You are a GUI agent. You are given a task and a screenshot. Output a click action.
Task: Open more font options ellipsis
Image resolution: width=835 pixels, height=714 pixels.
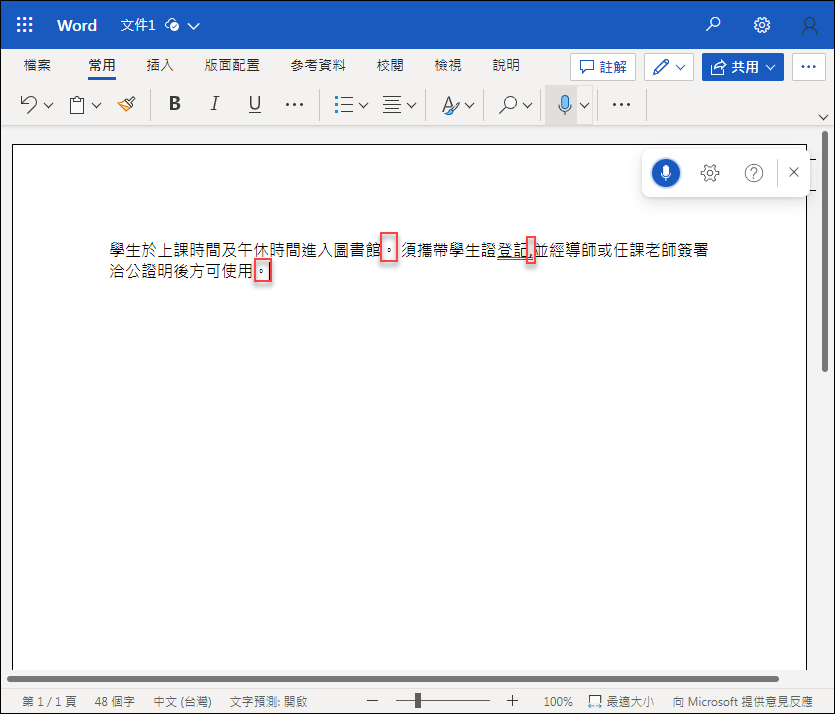(x=294, y=104)
